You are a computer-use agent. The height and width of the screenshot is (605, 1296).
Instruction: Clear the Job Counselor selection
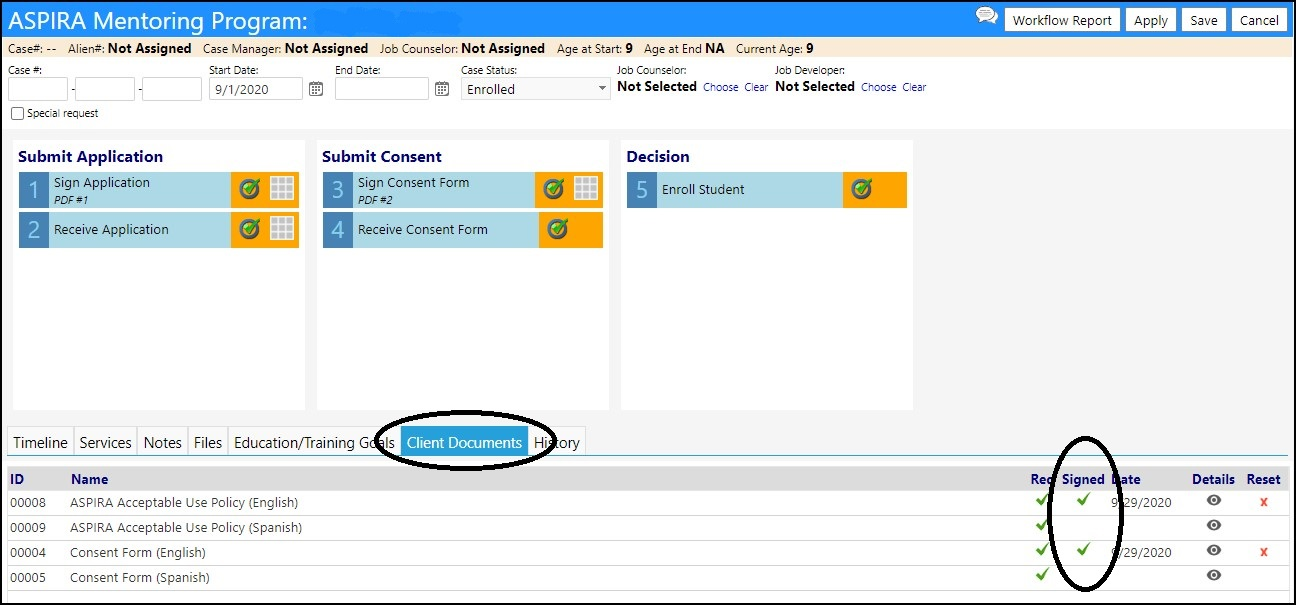[x=756, y=87]
